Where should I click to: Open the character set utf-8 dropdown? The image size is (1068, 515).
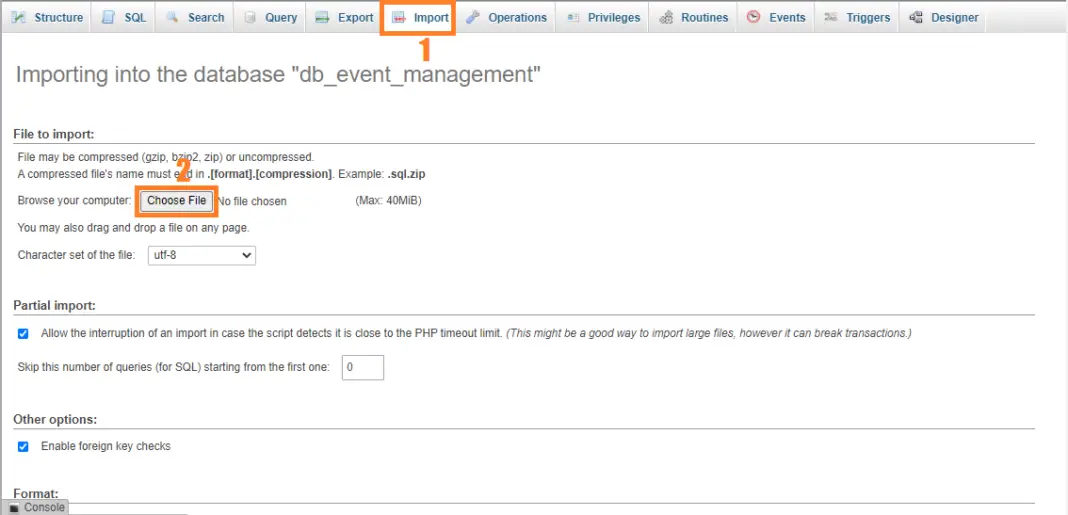[x=201, y=255]
